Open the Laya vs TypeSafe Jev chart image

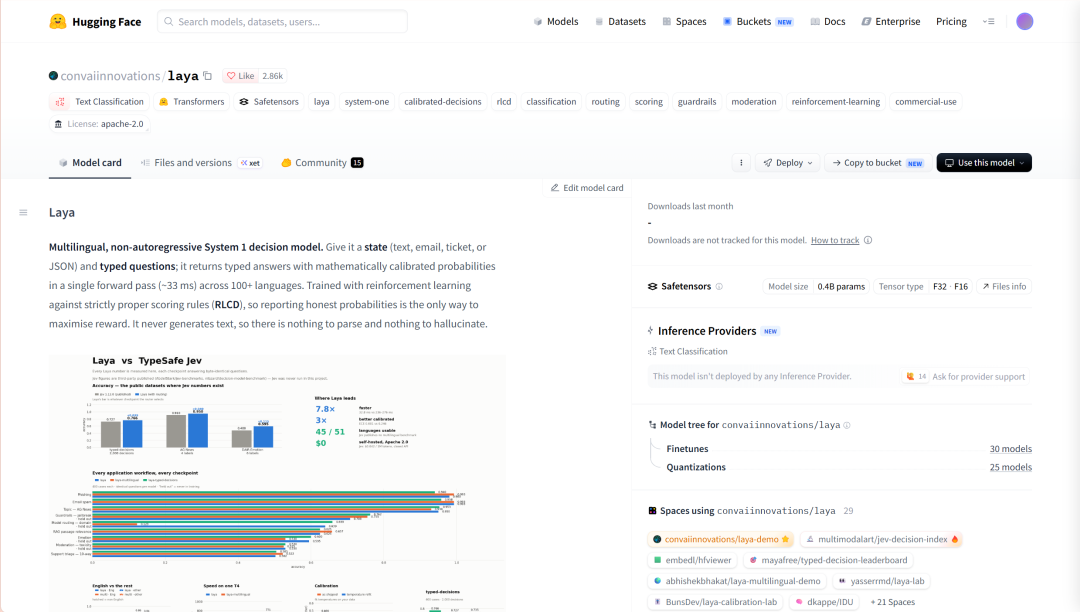click(277, 482)
